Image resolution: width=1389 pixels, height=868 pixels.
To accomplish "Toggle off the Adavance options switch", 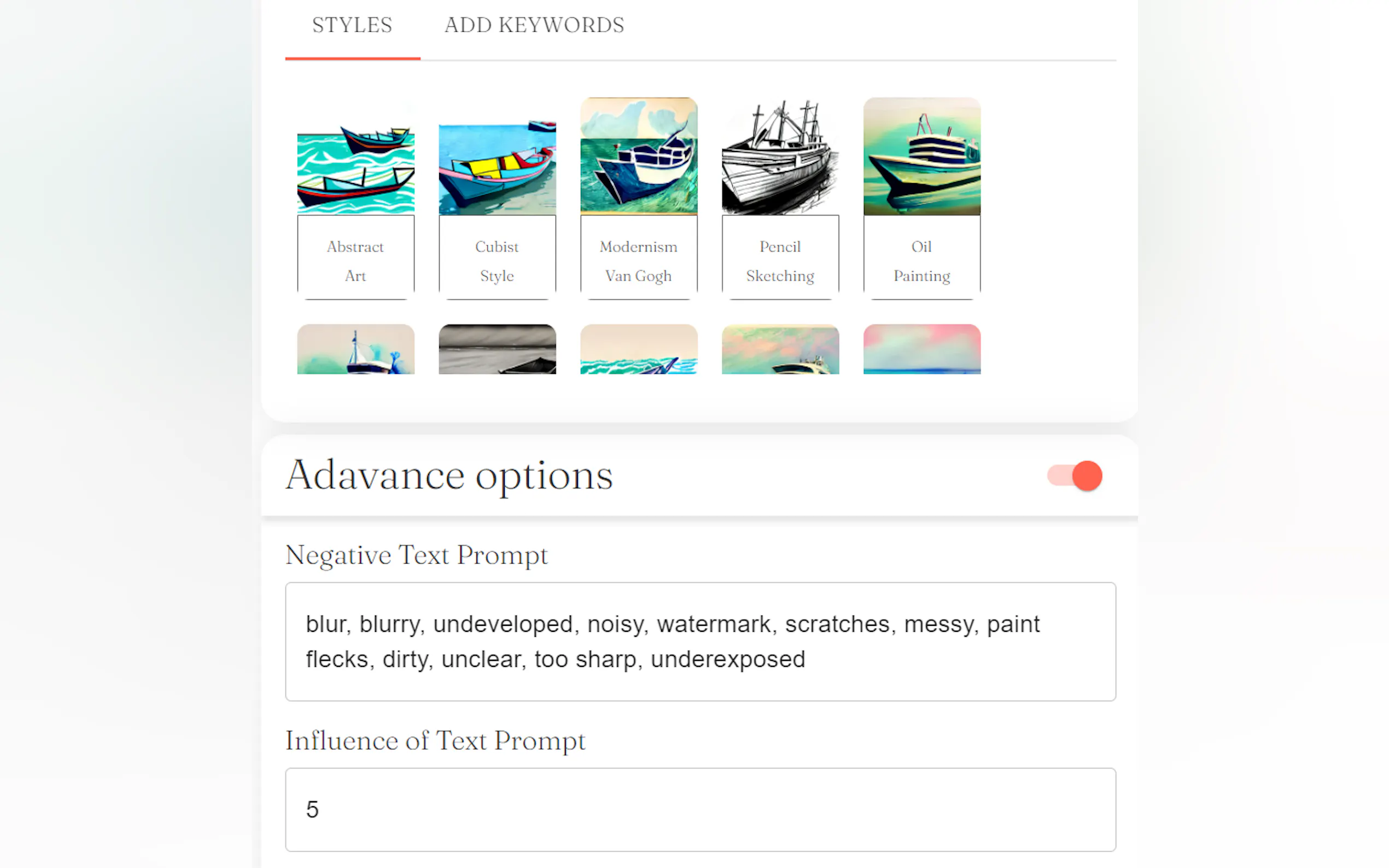I will pyautogui.click(x=1075, y=476).
